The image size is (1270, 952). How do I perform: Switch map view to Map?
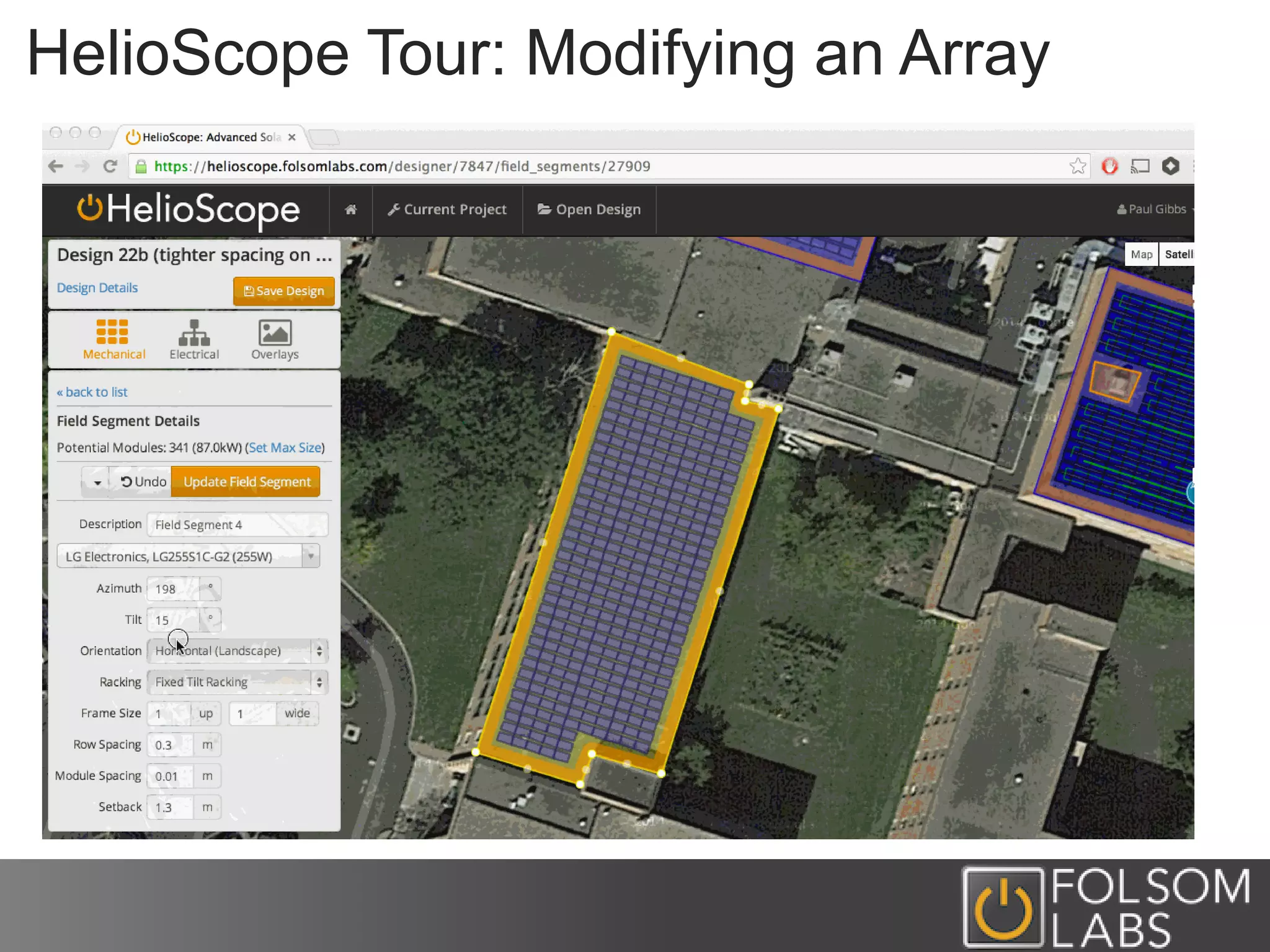1141,254
